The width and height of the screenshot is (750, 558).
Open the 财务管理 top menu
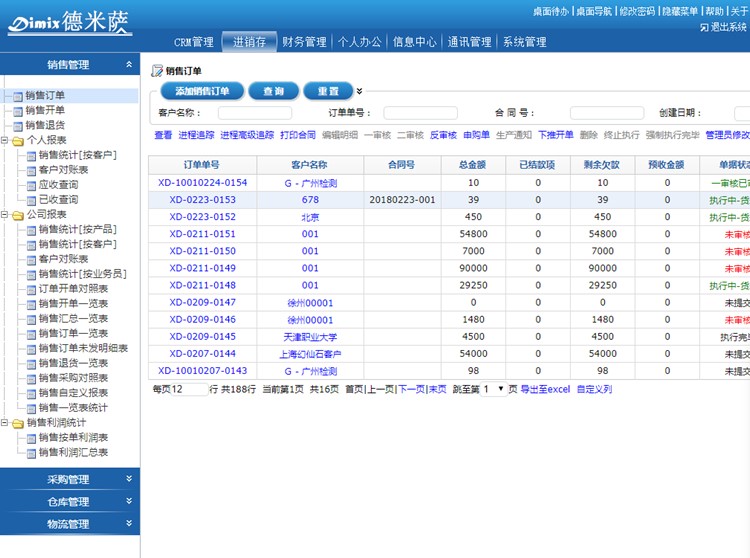tap(304, 42)
